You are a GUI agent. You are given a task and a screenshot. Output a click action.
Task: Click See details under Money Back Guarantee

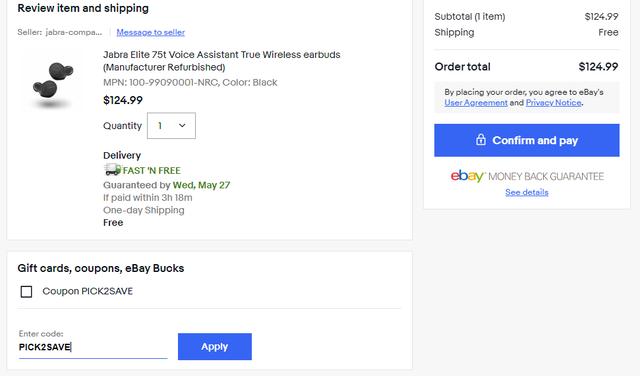[527, 192]
